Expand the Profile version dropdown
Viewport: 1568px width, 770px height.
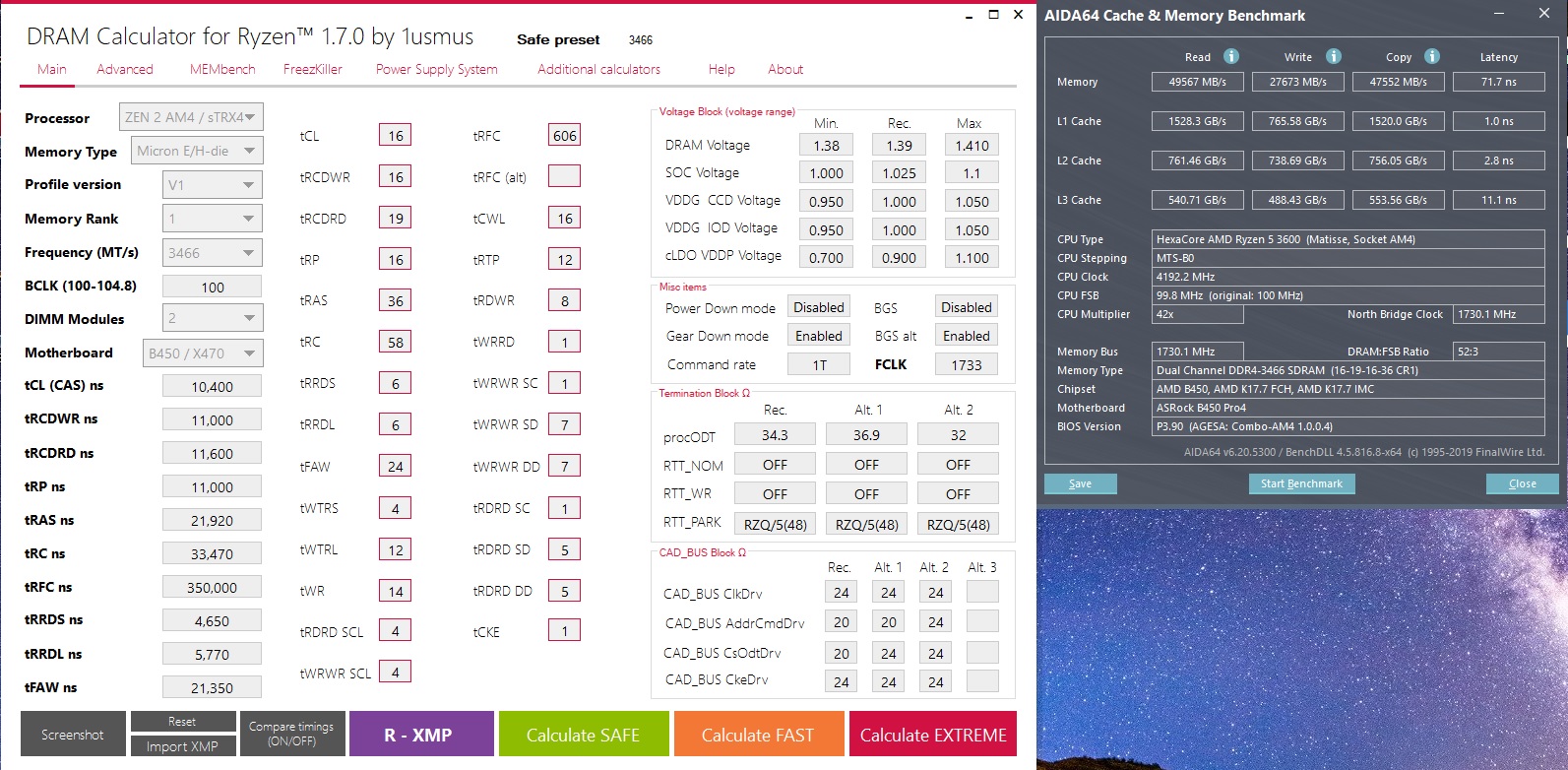[212, 184]
